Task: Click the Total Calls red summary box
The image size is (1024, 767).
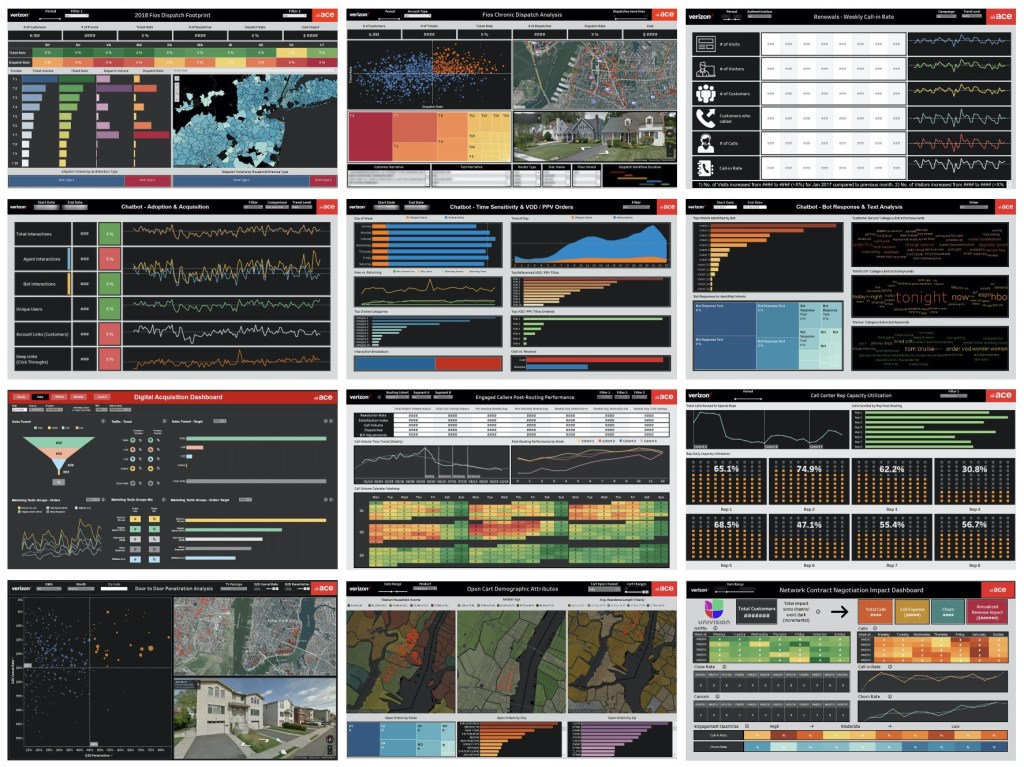Action: [x=875, y=612]
